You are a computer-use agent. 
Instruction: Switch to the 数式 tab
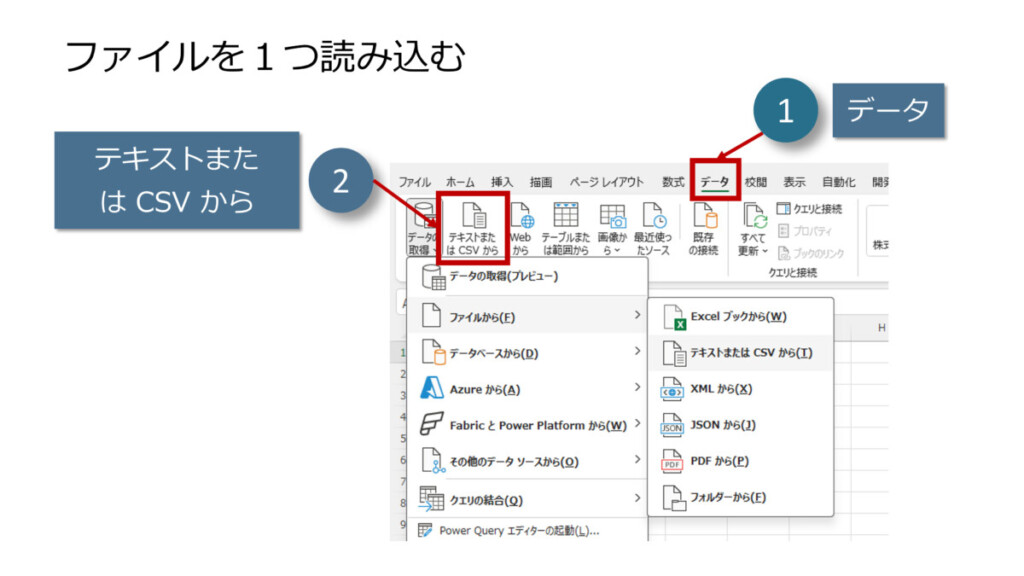(x=673, y=182)
